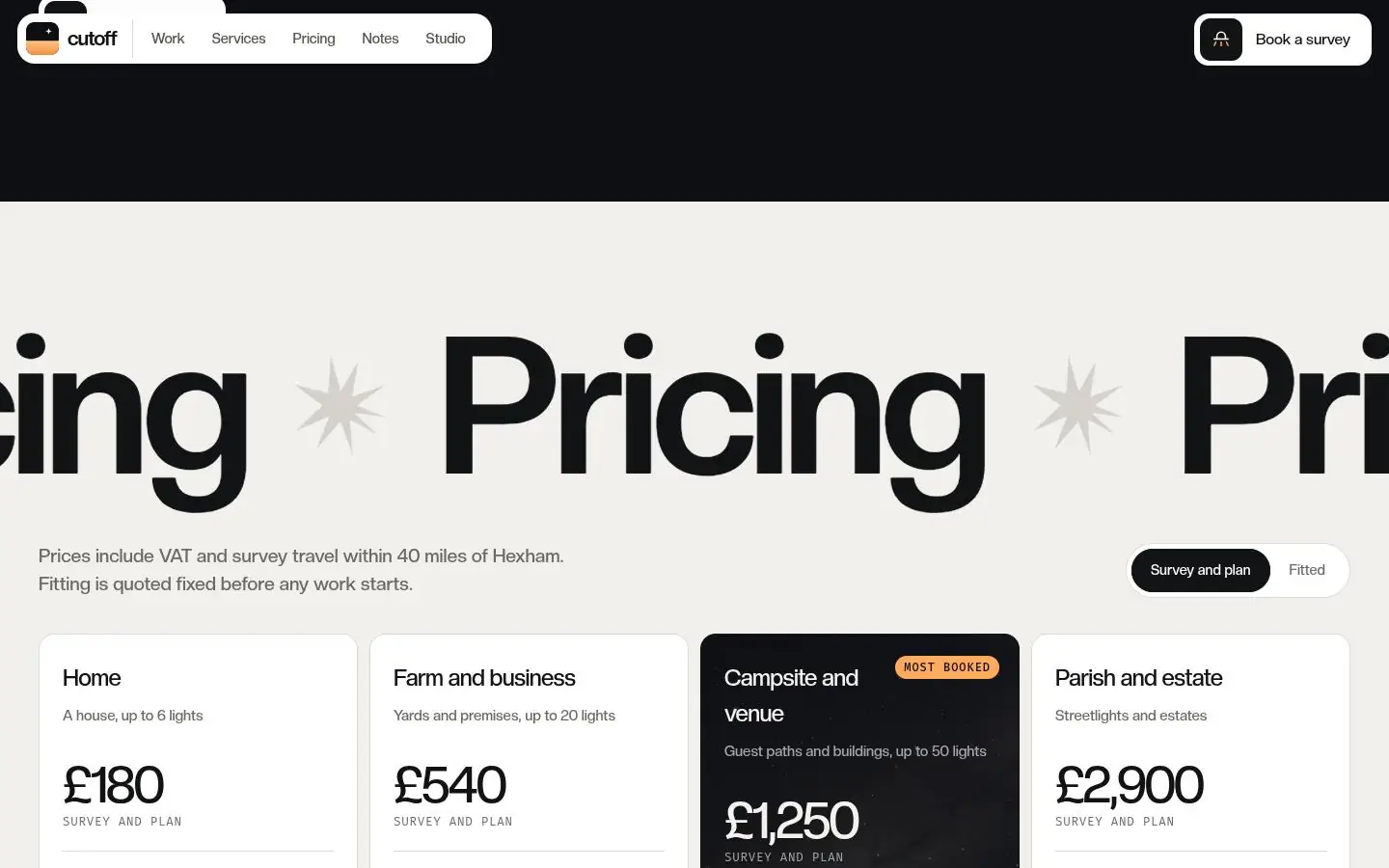Open the Work menu item

(x=168, y=39)
